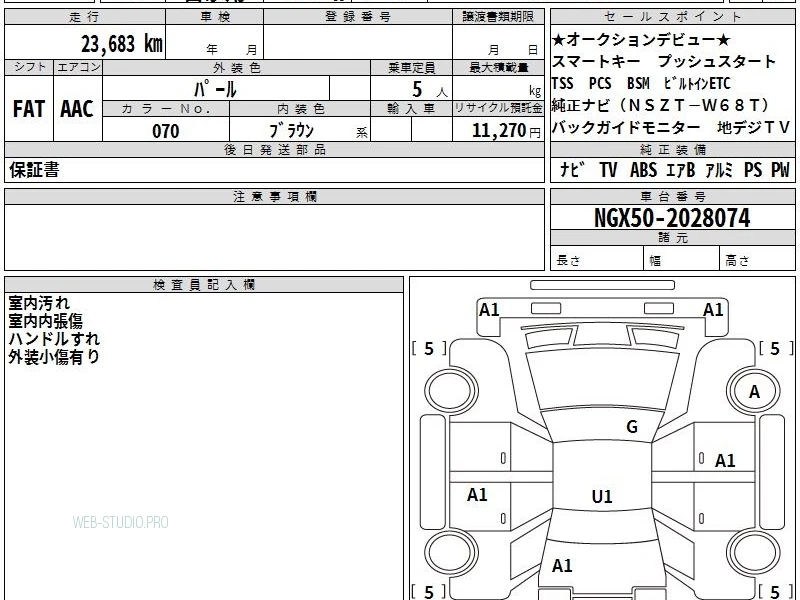Select chassis number NGX50-2028074
The image size is (800, 600).
pyautogui.click(x=672, y=218)
